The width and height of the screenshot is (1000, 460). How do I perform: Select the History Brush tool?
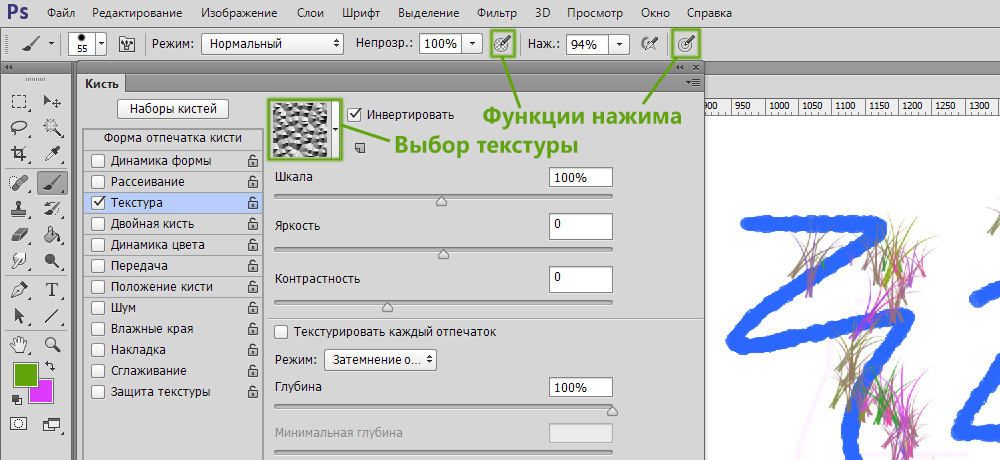52,209
